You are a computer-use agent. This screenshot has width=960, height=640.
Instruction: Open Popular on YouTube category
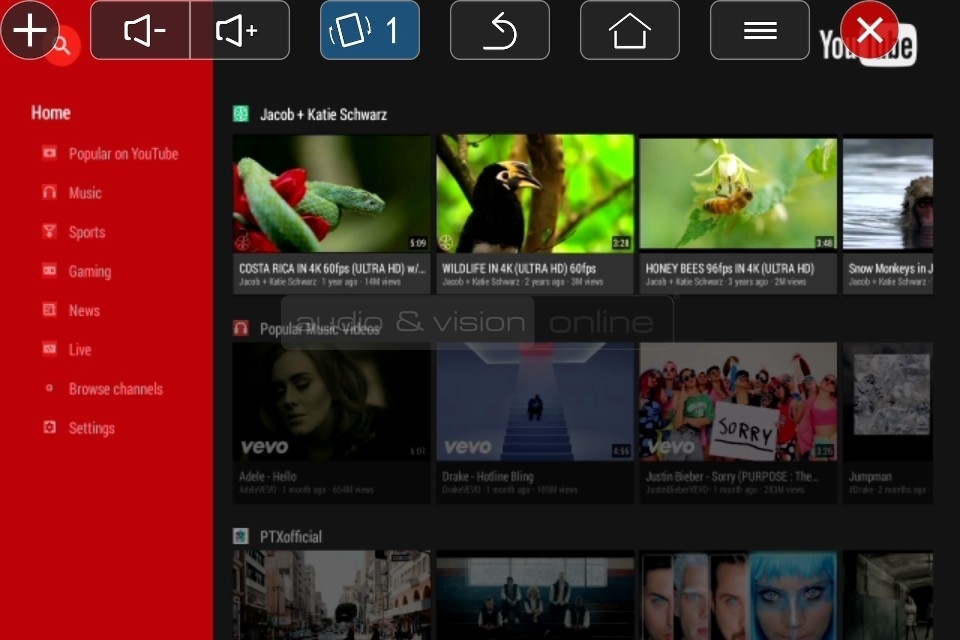123,154
